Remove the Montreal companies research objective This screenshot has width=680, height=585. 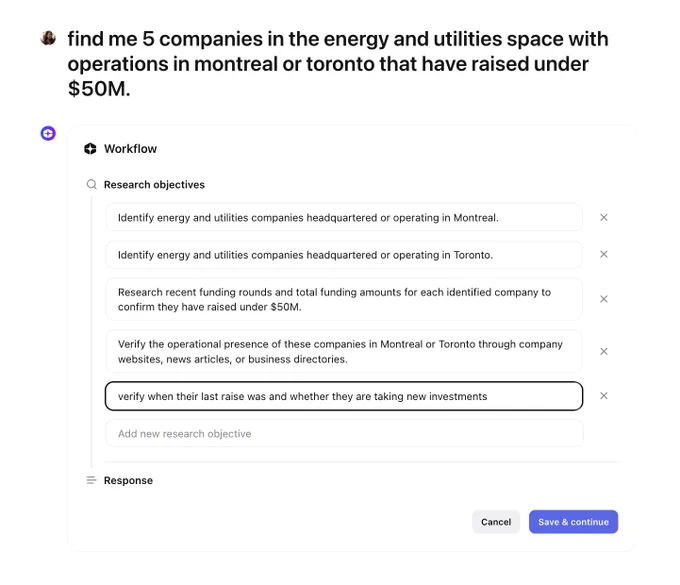tap(604, 217)
